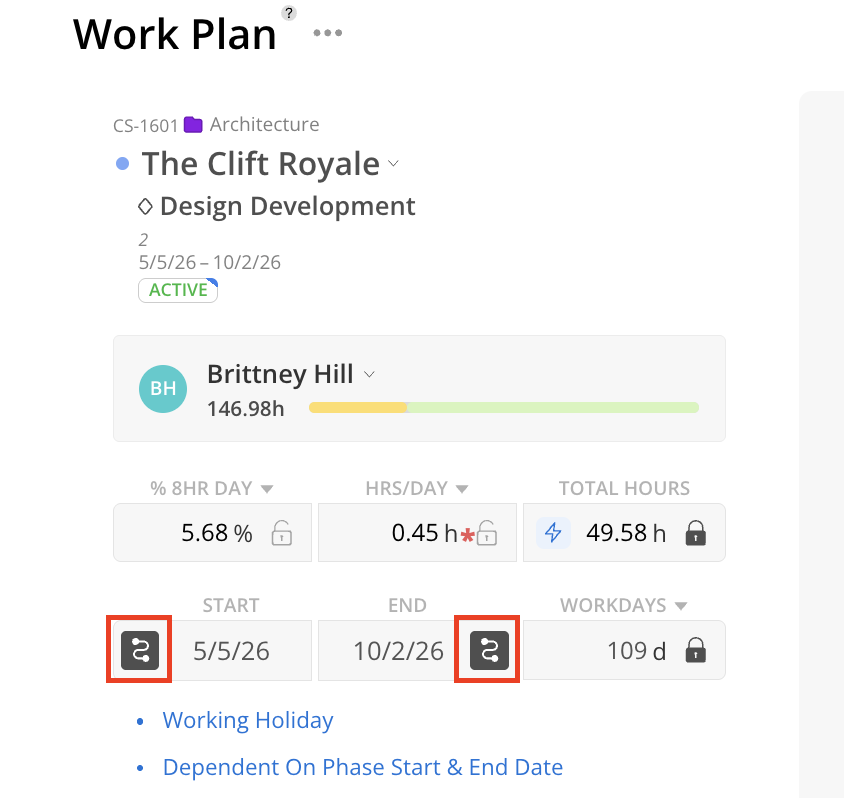Click the help question mark beside Work Plan
This screenshot has height=798, width=844.
click(x=289, y=13)
